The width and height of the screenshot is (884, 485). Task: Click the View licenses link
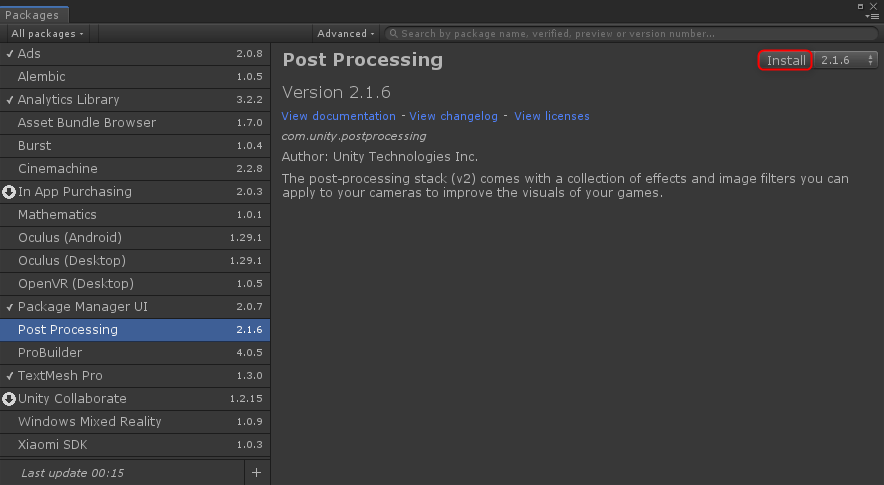(551, 116)
